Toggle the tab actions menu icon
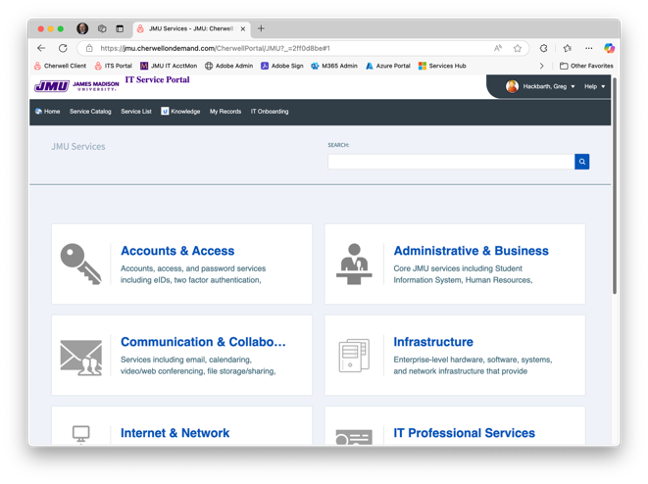Image resolution: width=648 pixels, height=484 pixels. pyautogui.click(x=120, y=29)
